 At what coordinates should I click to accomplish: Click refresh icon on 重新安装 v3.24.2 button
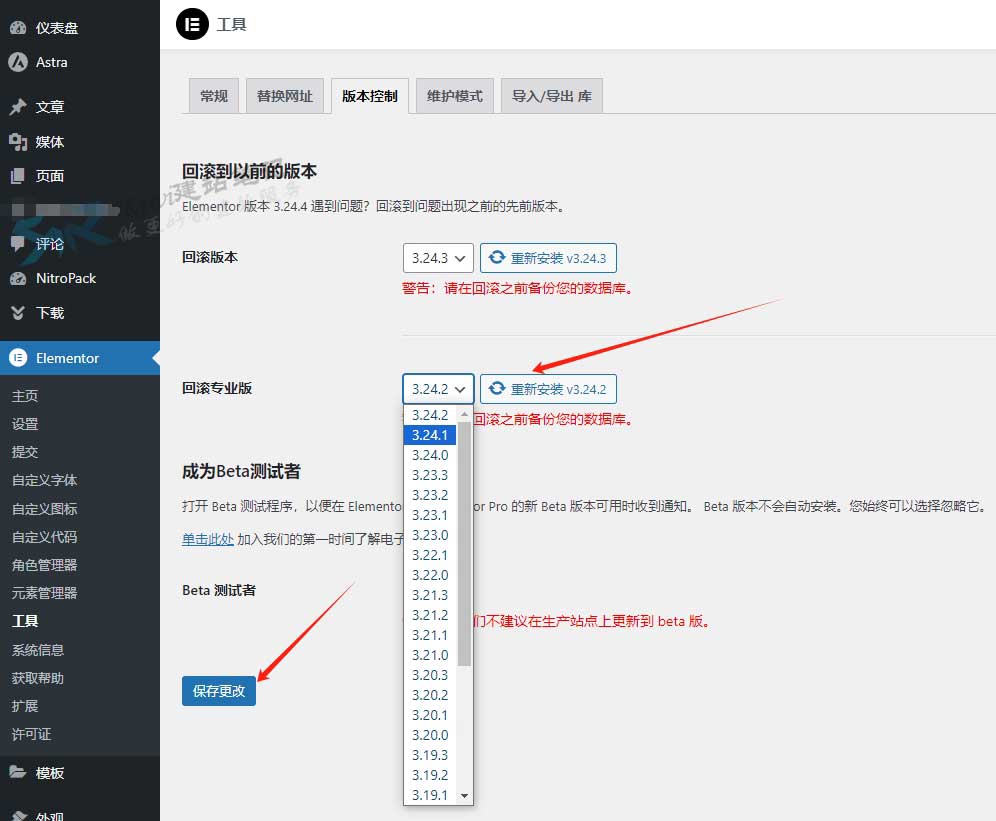point(497,388)
